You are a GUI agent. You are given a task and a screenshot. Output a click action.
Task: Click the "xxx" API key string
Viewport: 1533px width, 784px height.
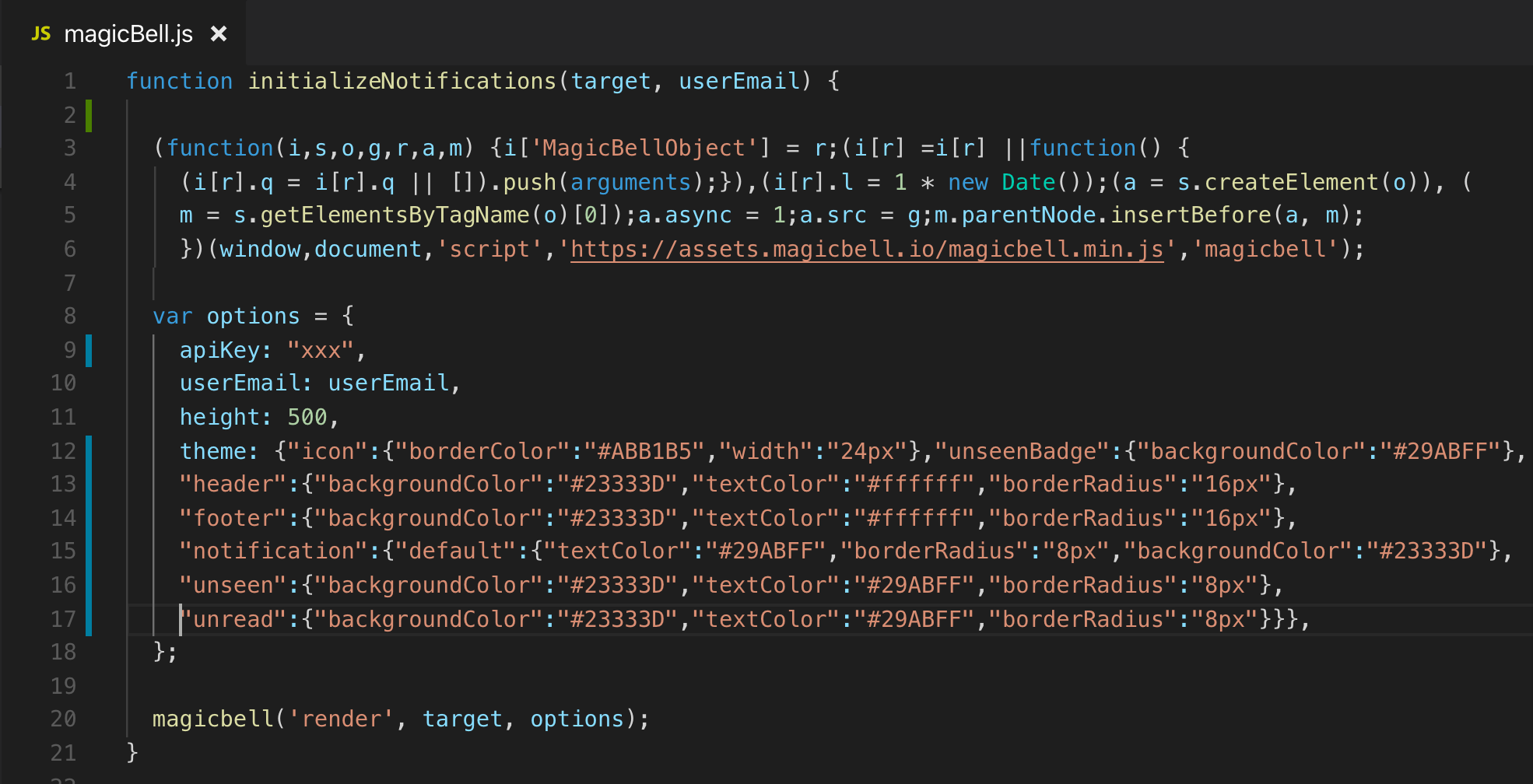coord(321,350)
